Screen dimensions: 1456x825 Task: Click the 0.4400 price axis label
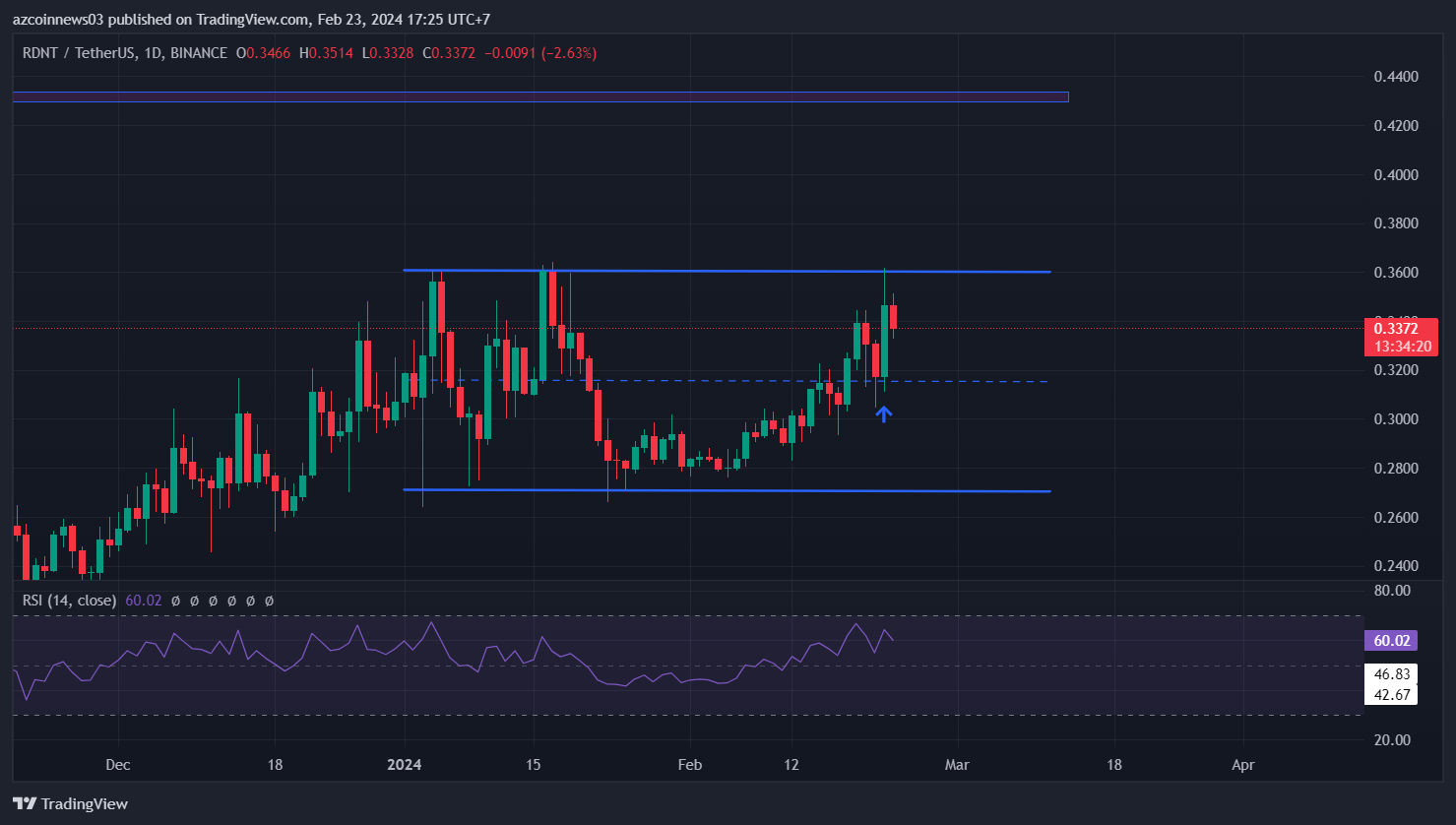1396,77
